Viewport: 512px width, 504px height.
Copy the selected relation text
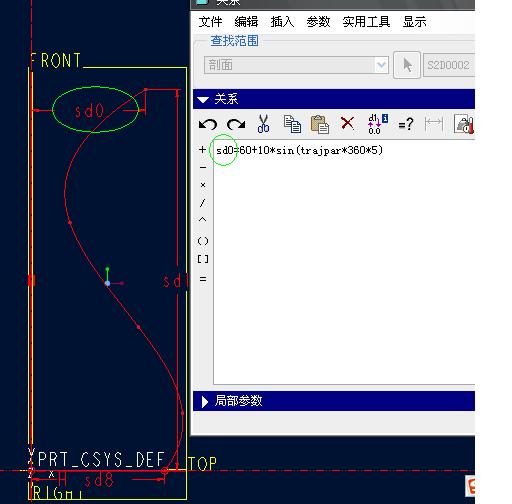(292, 124)
